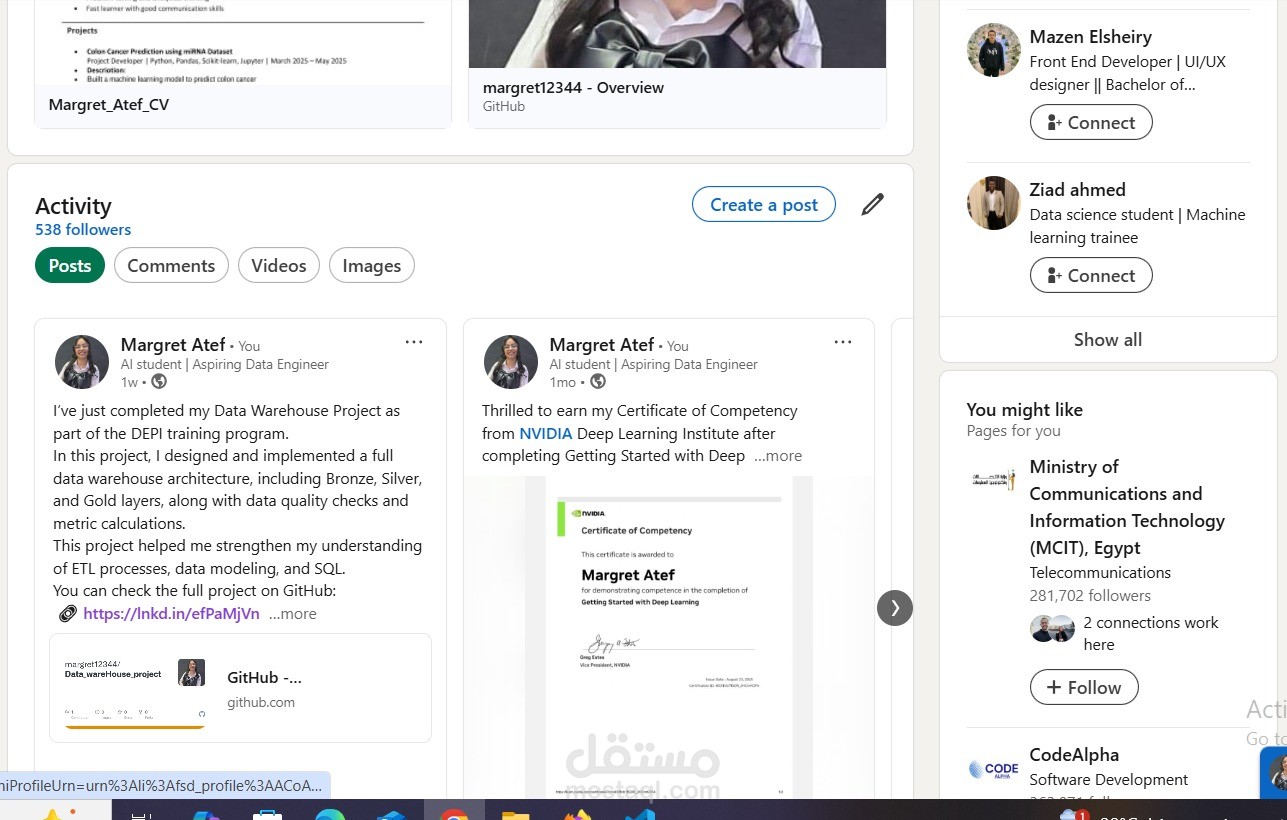Expand Data Warehouse post with …more

click(x=293, y=614)
